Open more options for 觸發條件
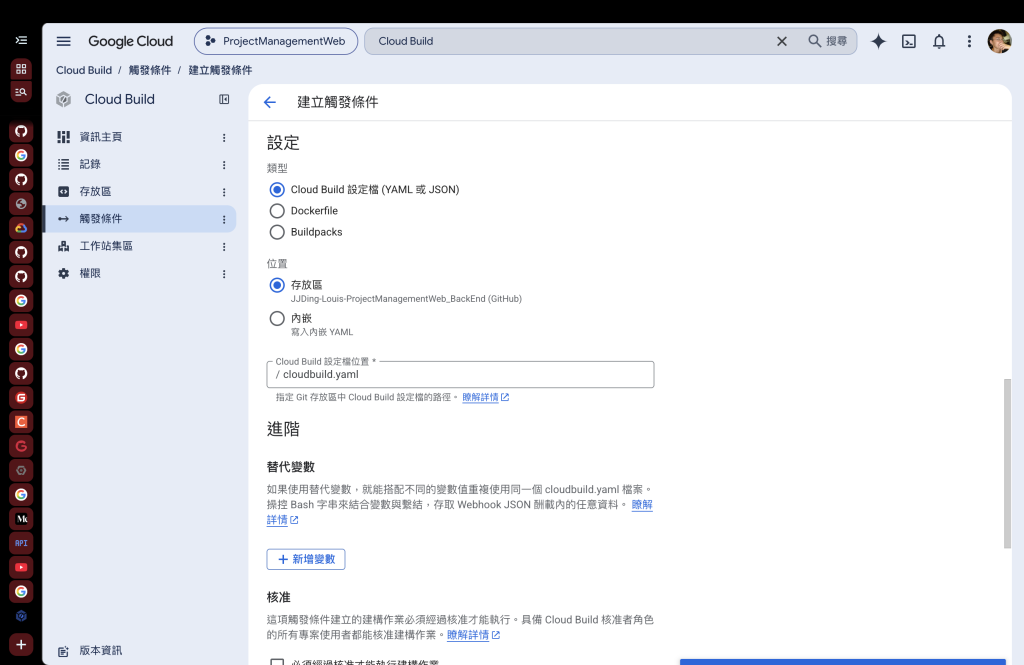Viewport: 1024px width, 665px height. 224,219
